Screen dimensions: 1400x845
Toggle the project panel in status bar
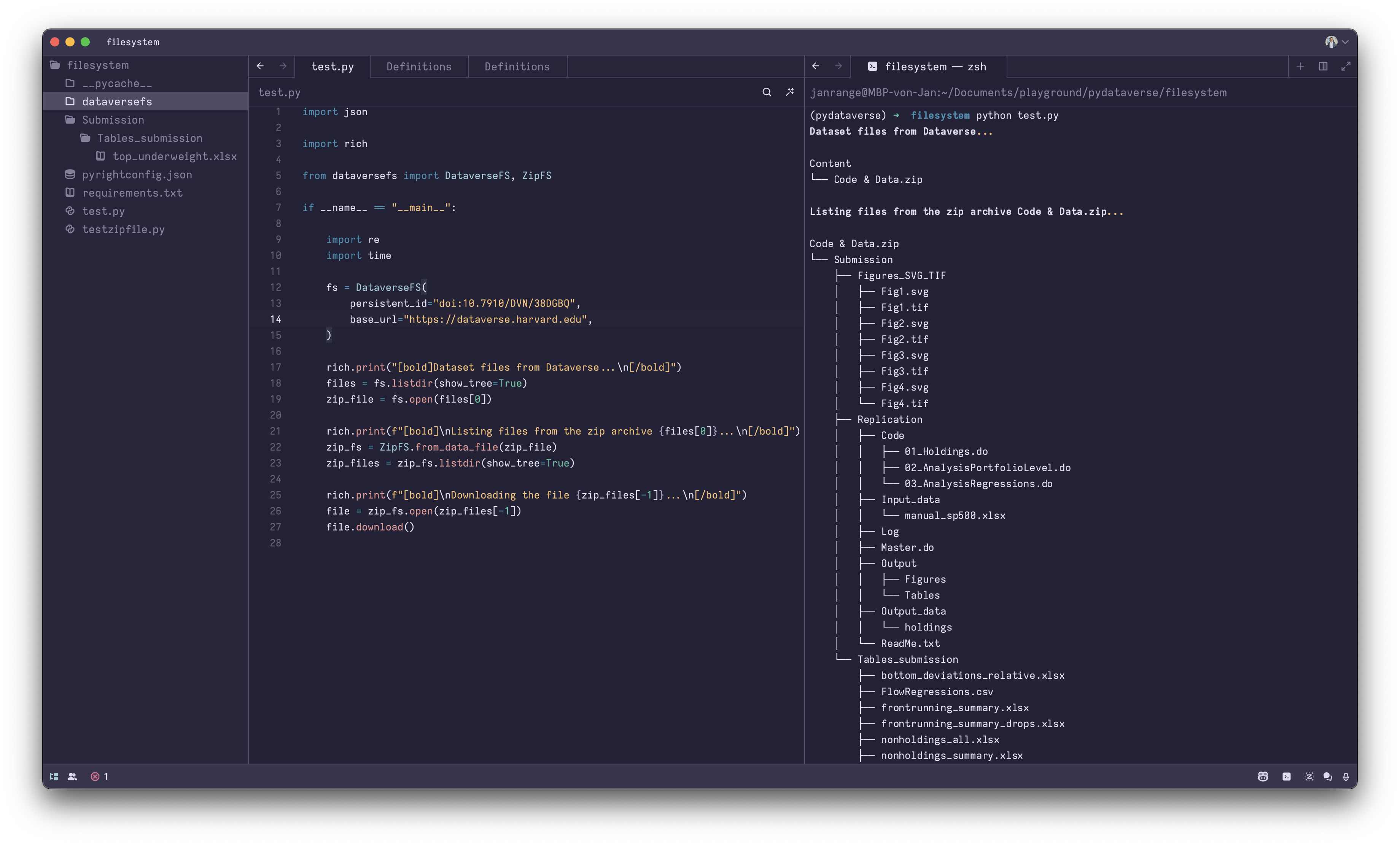[x=54, y=776]
